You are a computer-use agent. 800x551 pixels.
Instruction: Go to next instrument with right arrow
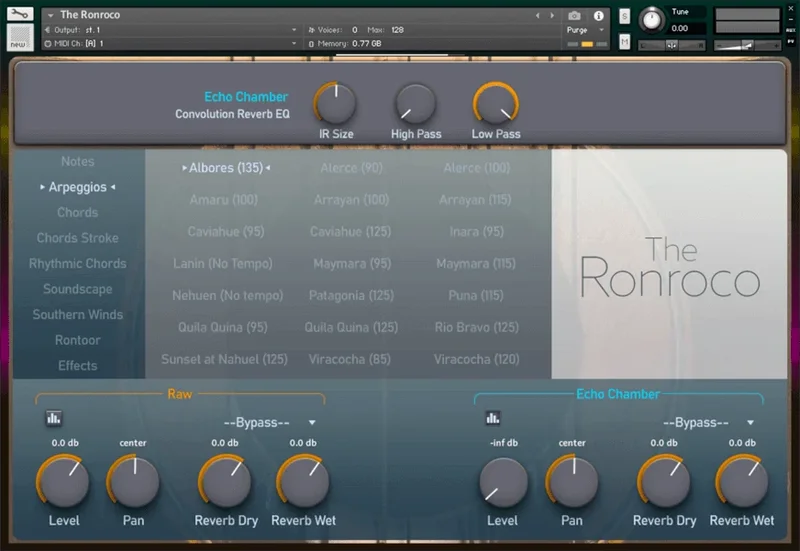[552, 16]
